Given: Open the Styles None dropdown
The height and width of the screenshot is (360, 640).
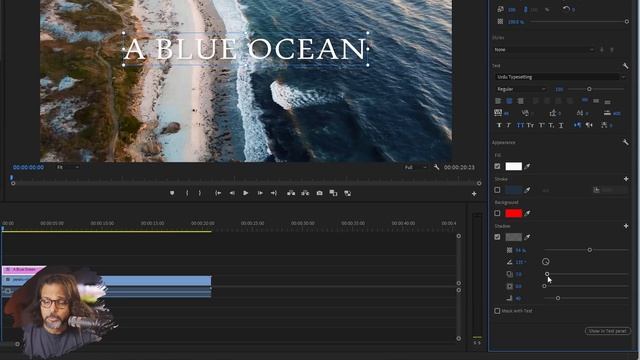Looking at the screenshot, I should tap(544, 50).
